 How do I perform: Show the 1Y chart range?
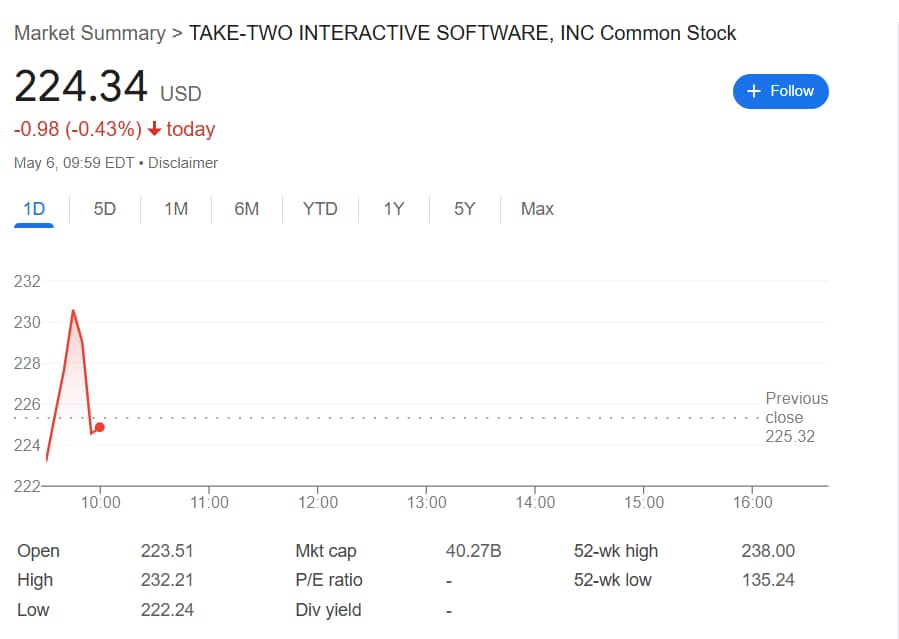pyautogui.click(x=394, y=209)
